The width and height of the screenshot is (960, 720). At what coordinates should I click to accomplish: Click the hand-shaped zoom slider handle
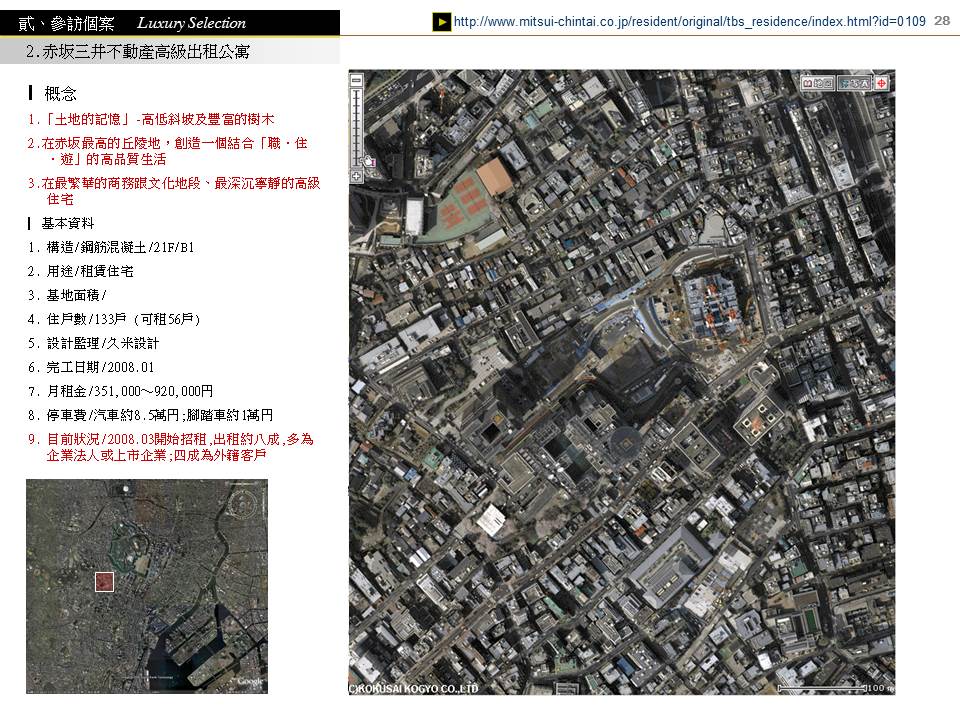click(367, 160)
